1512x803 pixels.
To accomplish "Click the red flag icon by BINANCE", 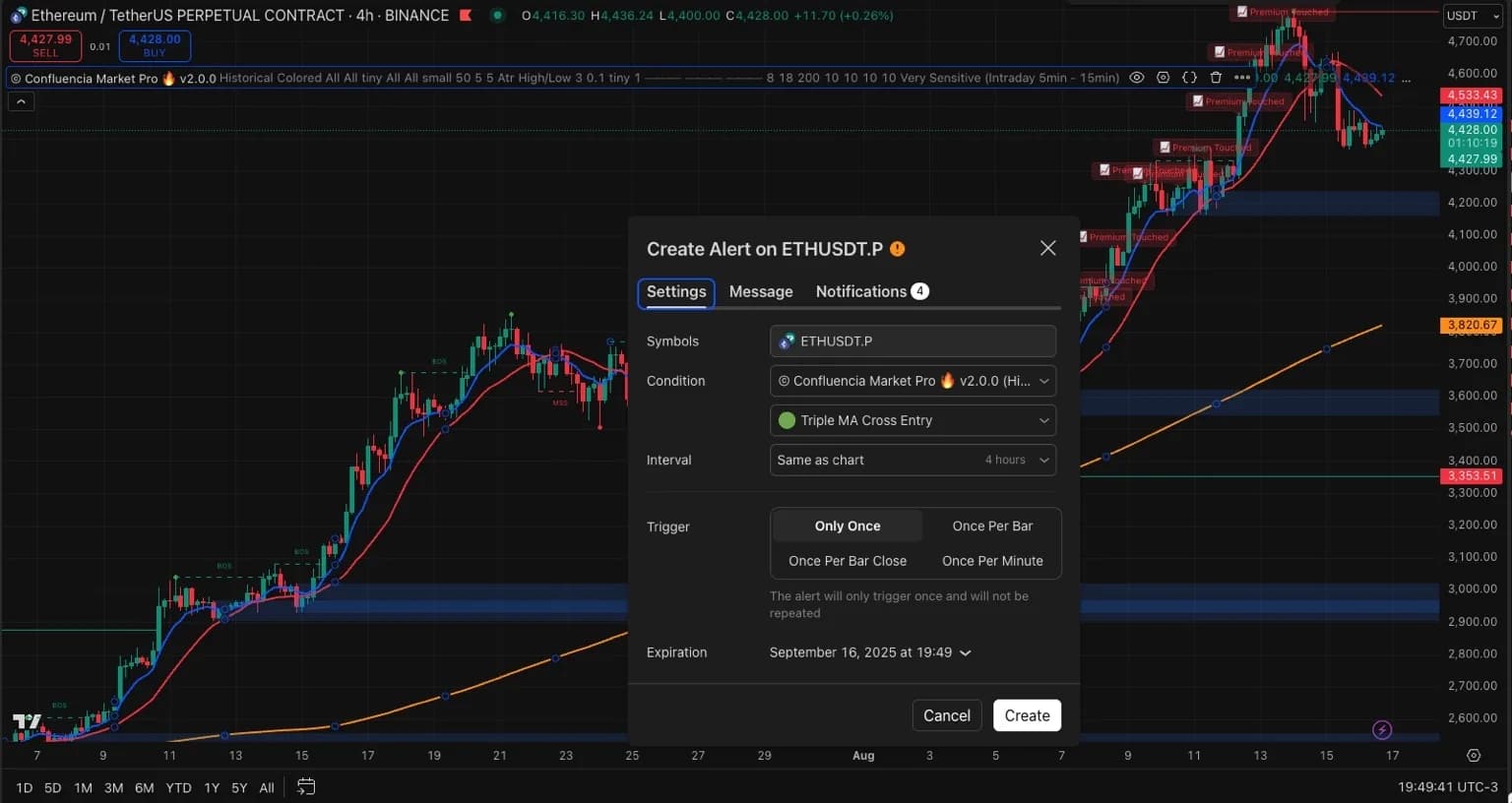I will pos(466,16).
